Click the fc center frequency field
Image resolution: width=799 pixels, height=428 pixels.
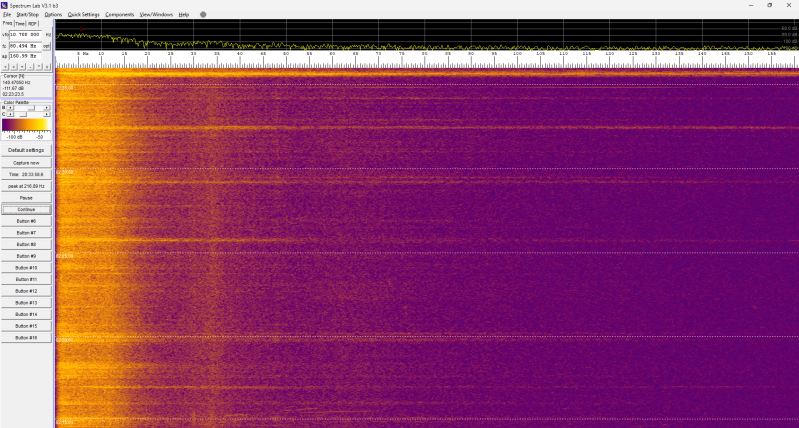pyautogui.click(x=25, y=46)
